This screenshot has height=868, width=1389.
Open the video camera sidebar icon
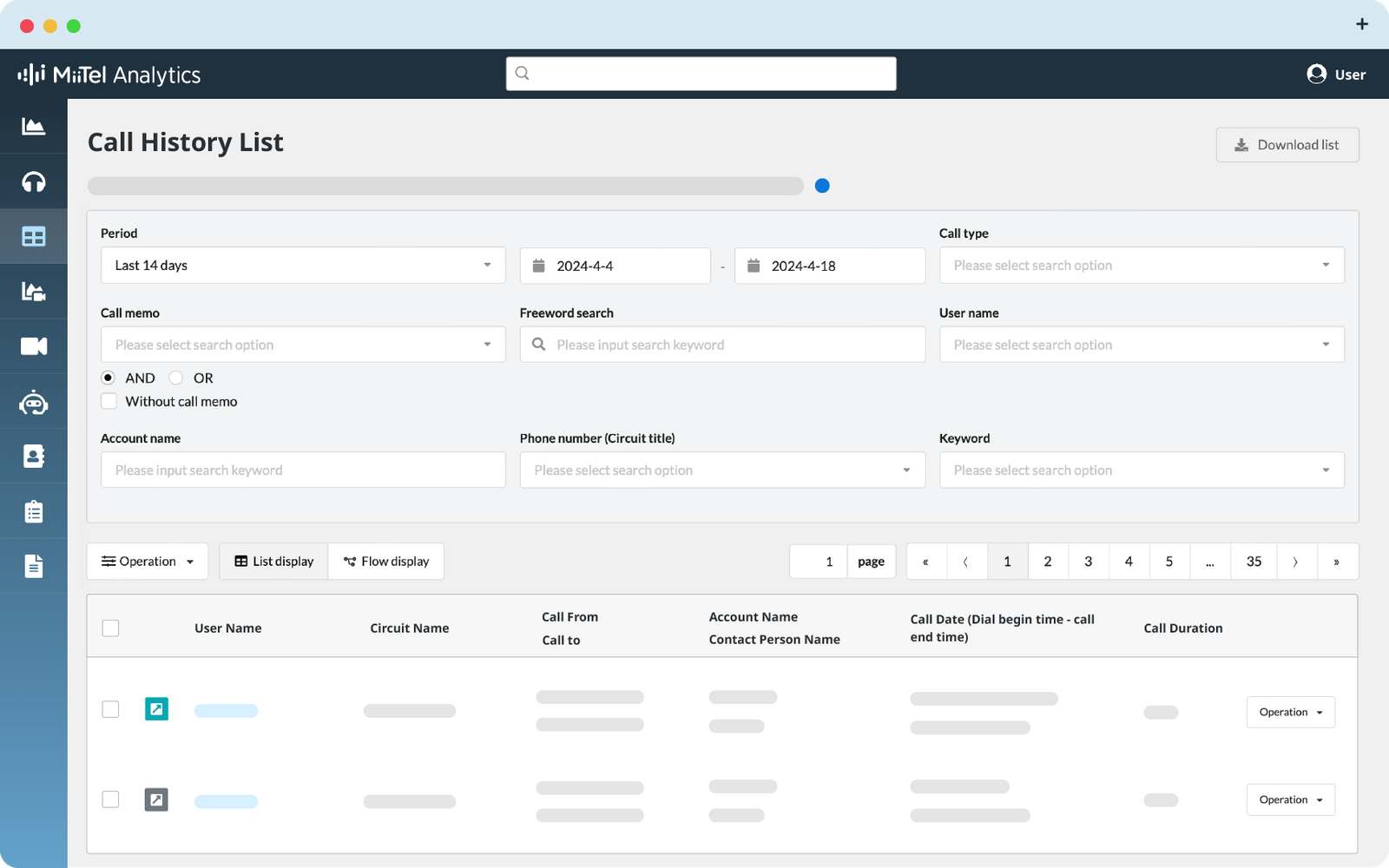[x=33, y=346]
